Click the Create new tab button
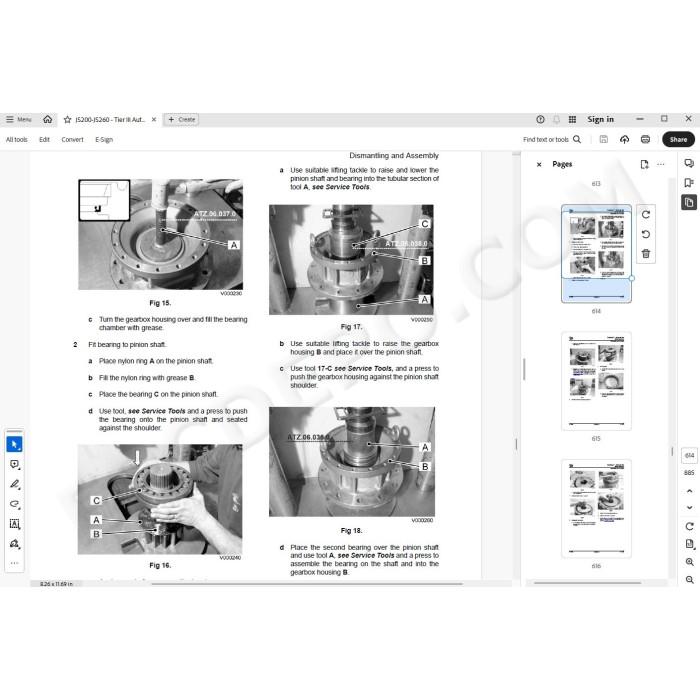This screenshot has height=700, width=700. 181,120
